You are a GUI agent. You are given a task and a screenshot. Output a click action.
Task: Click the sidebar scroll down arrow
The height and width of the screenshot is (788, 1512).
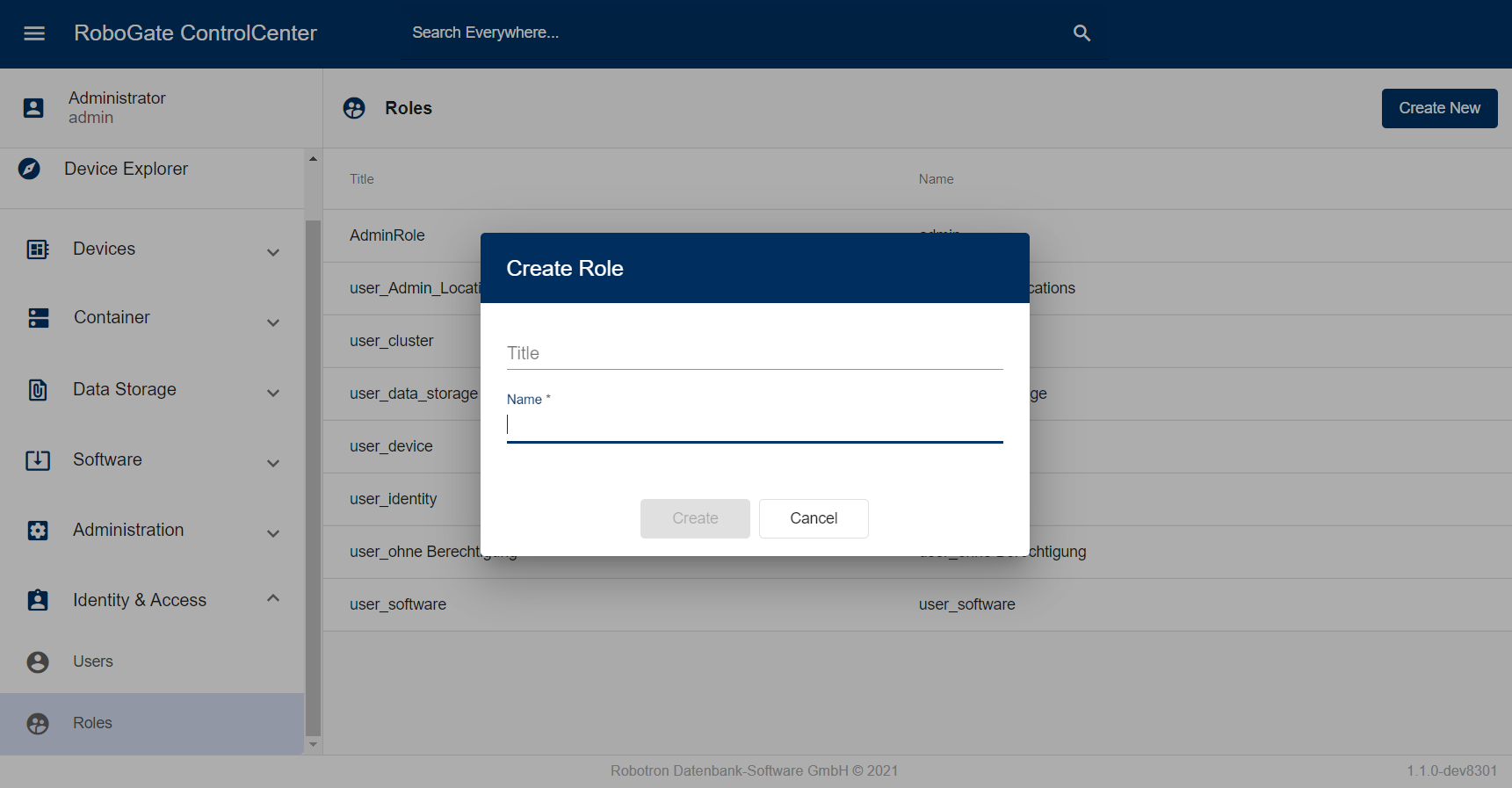314,745
